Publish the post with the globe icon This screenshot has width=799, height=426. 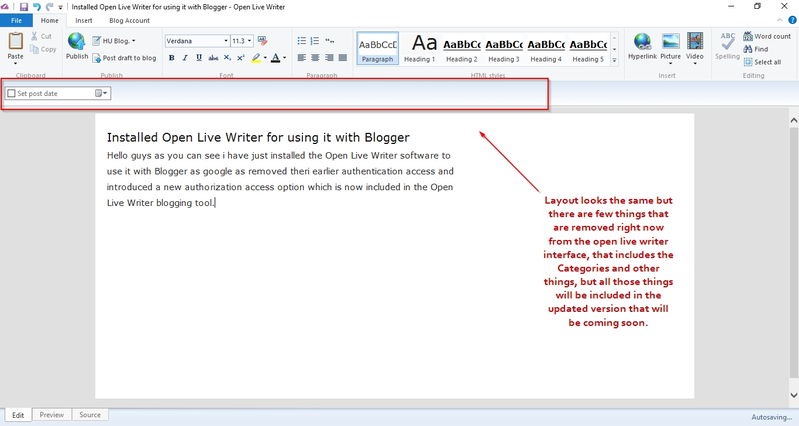[76, 46]
